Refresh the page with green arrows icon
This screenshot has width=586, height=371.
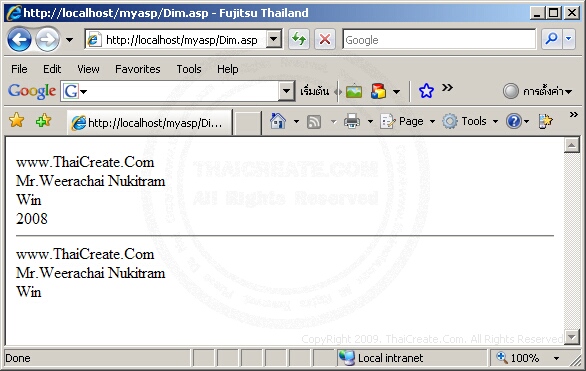tap(299, 39)
